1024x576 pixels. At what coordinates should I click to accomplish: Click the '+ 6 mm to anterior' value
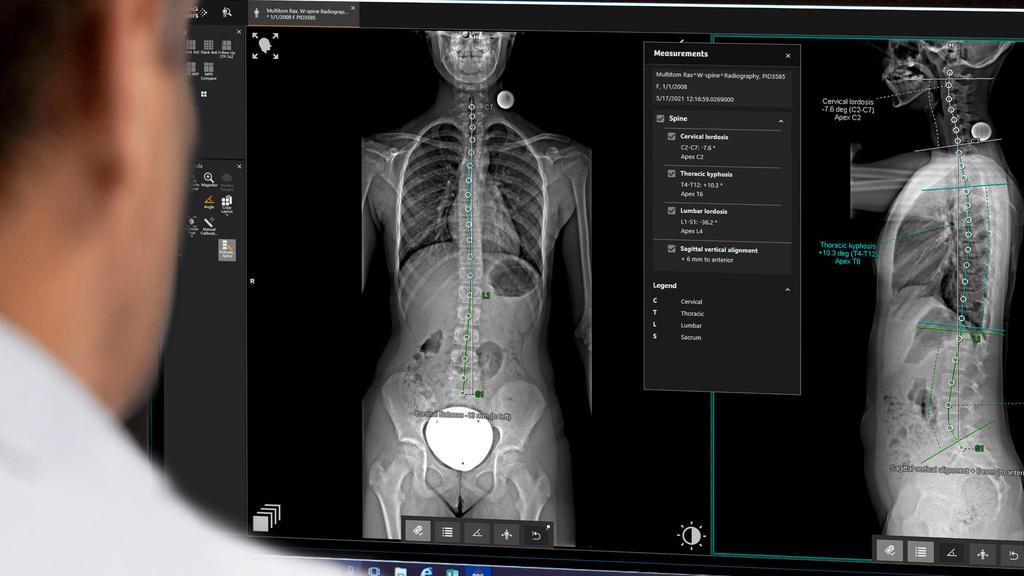[x=707, y=260]
